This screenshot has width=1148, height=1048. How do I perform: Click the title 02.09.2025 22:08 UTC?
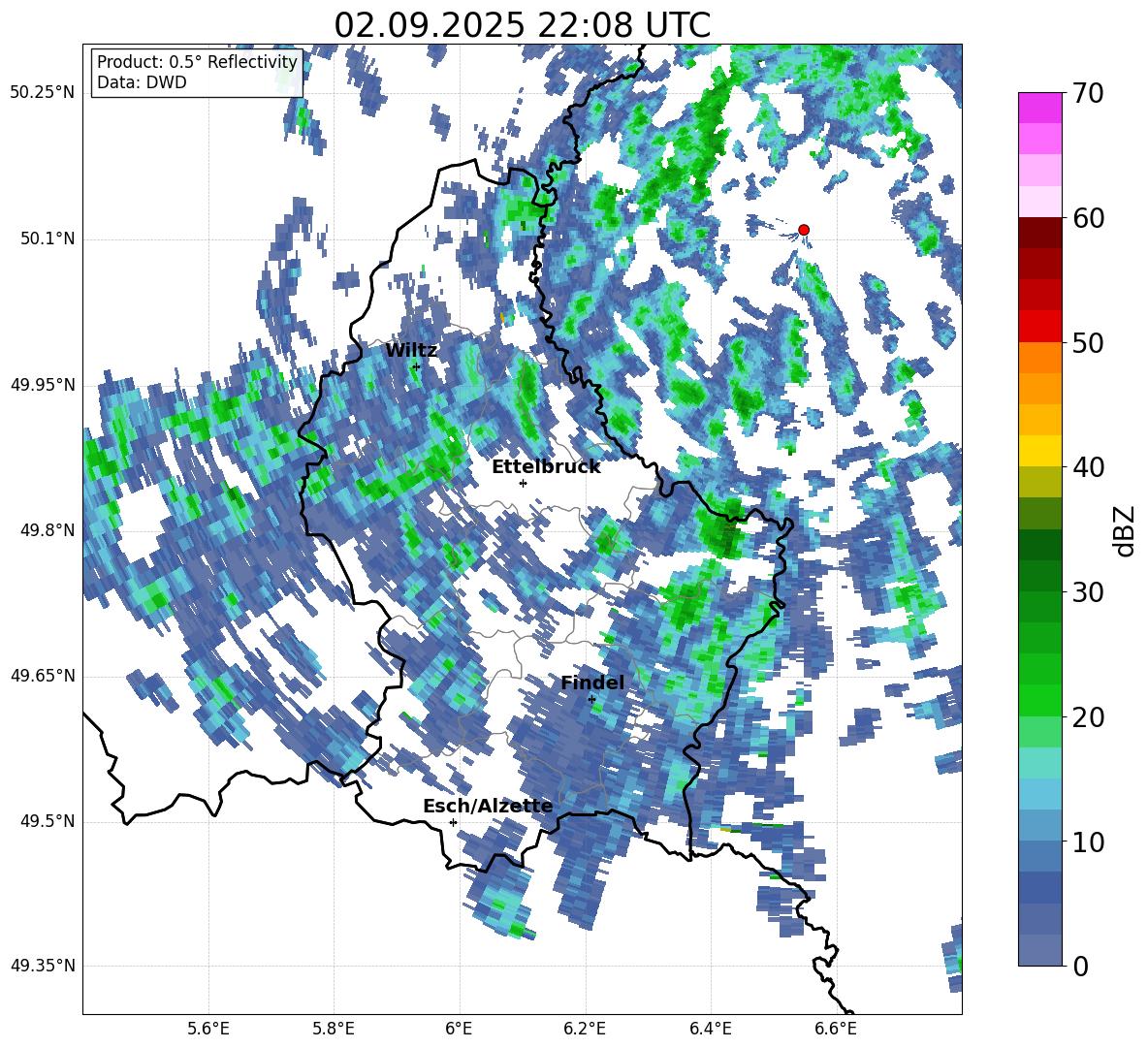[x=522, y=25]
